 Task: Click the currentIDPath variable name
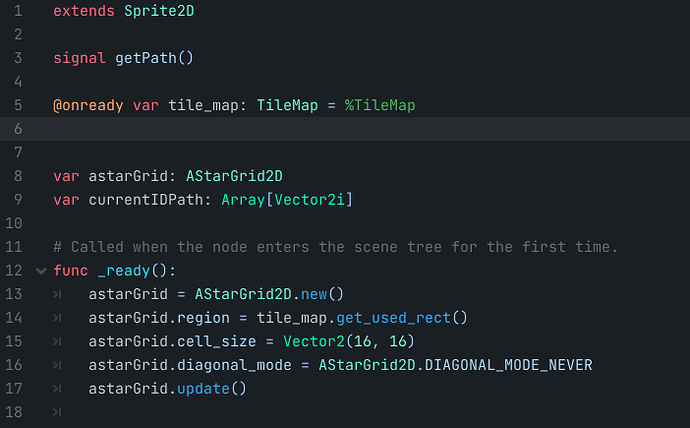click(138, 200)
